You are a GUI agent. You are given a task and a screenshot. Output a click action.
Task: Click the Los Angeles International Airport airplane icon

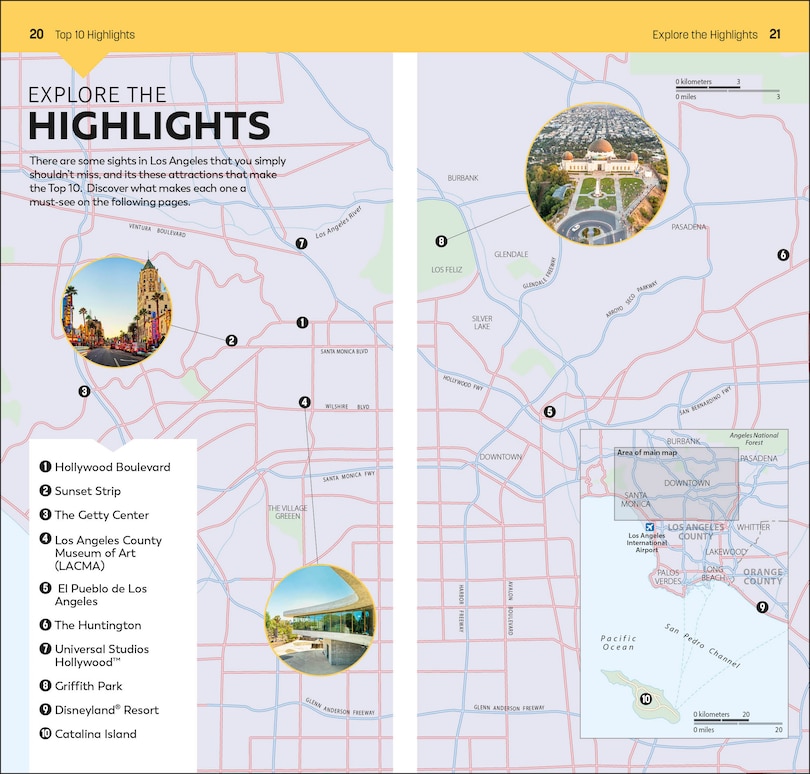coord(649,526)
